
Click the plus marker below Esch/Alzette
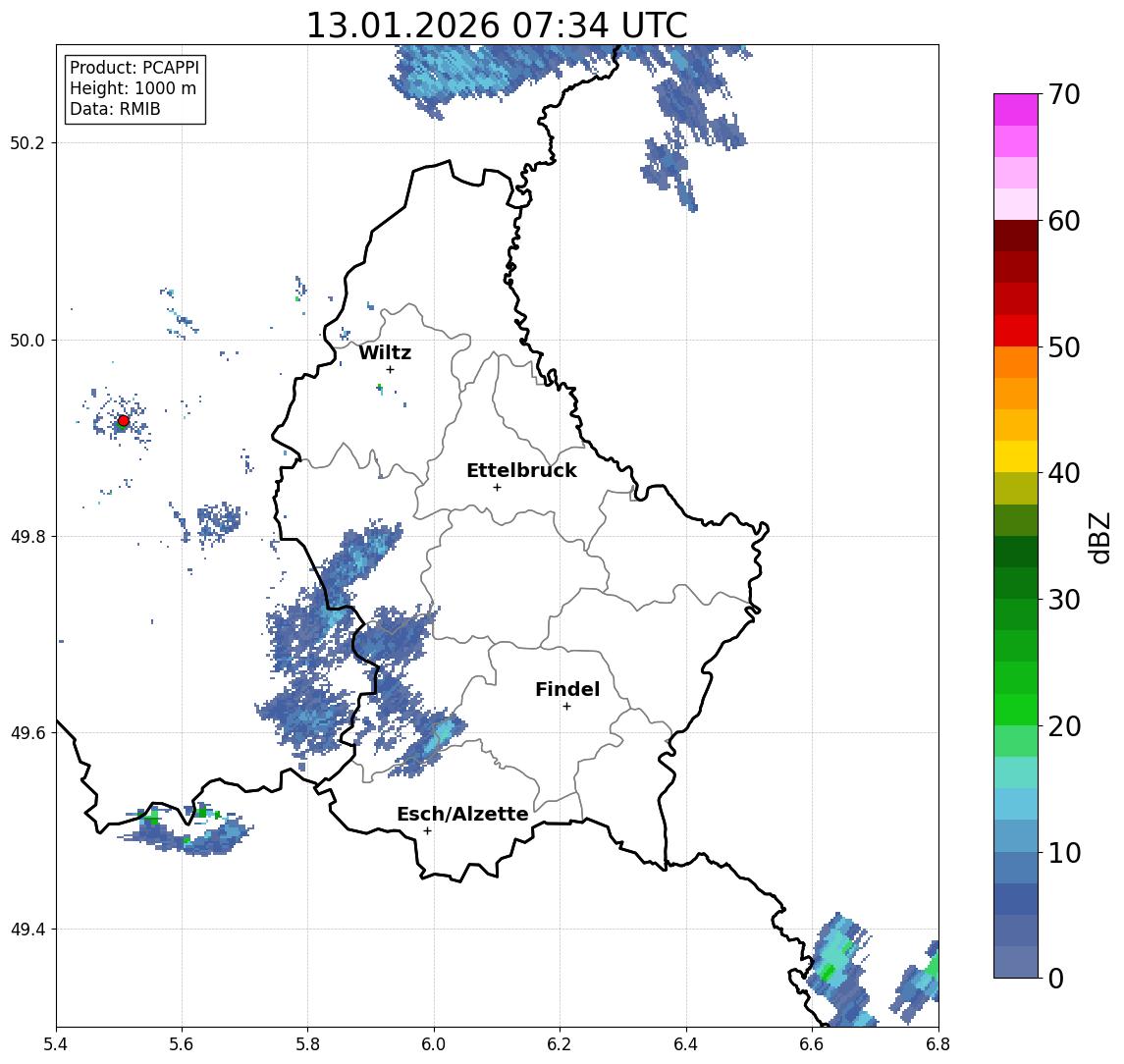pyautogui.click(x=427, y=831)
